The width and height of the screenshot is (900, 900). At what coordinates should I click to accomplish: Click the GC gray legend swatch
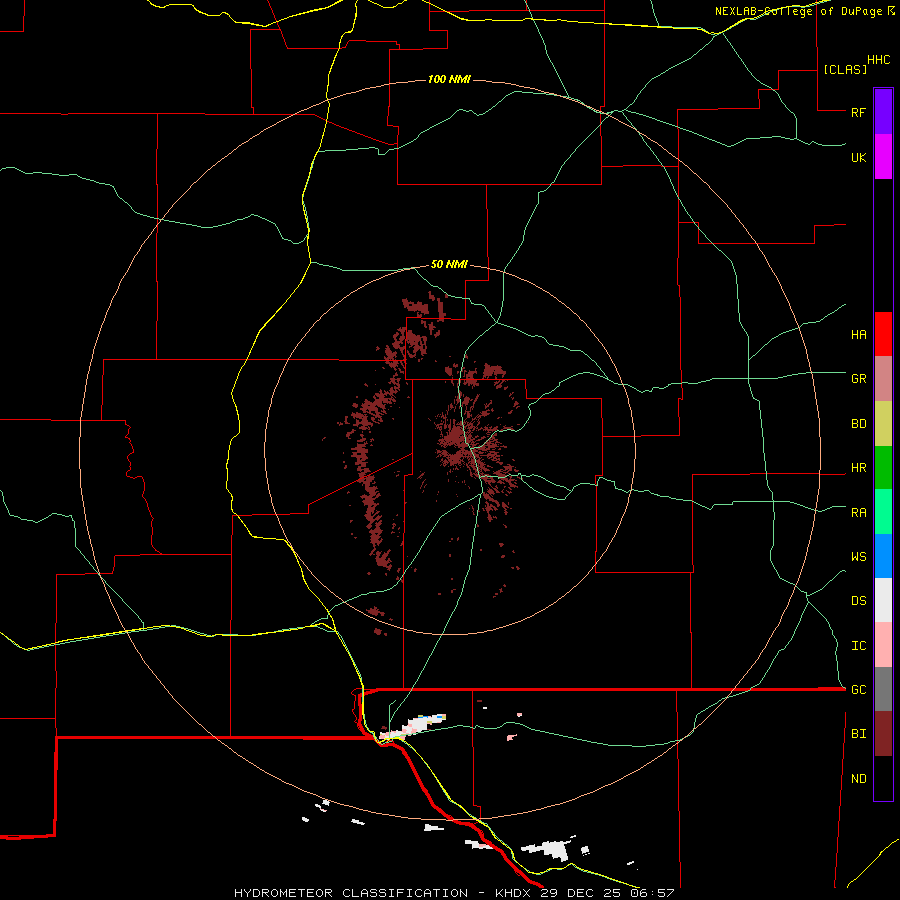pos(883,689)
